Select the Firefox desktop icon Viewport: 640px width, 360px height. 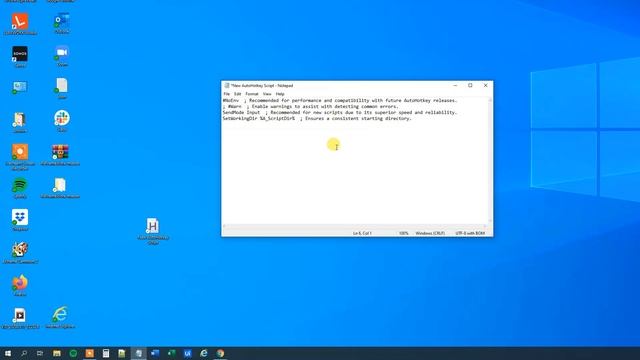(20, 285)
